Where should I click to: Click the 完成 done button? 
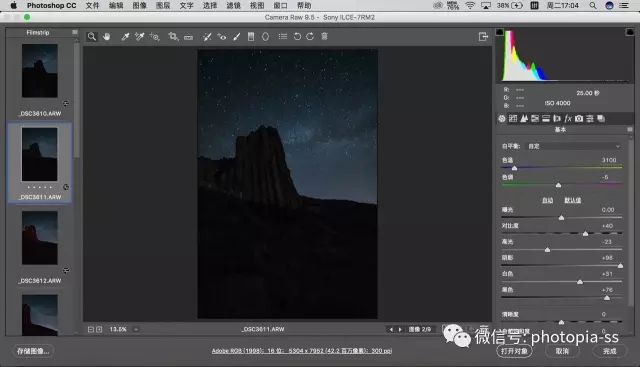(x=609, y=351)
